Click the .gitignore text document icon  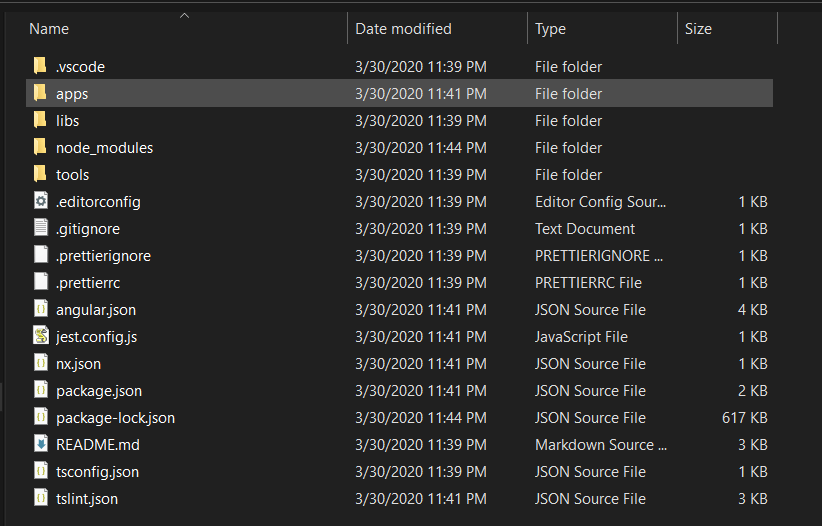pos(40,228)
